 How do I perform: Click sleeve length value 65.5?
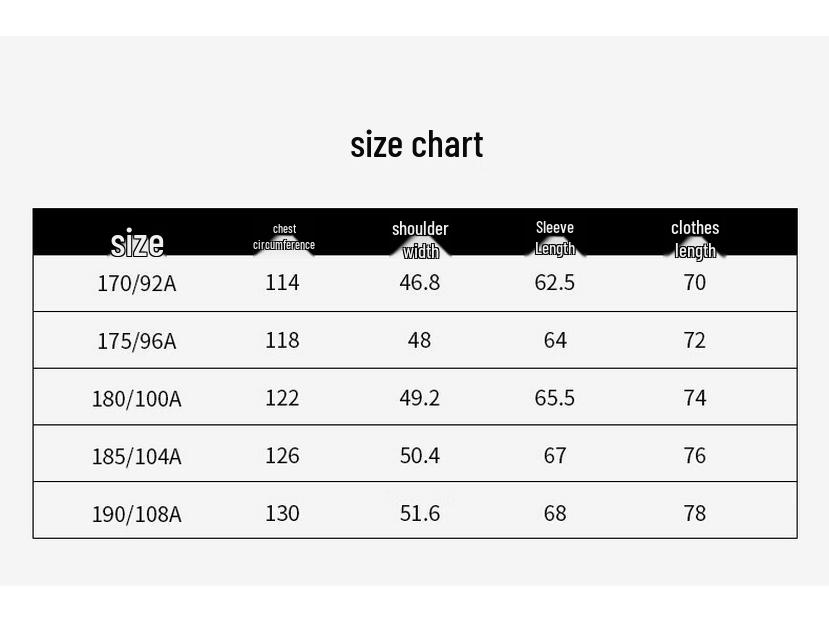(555, 397)
